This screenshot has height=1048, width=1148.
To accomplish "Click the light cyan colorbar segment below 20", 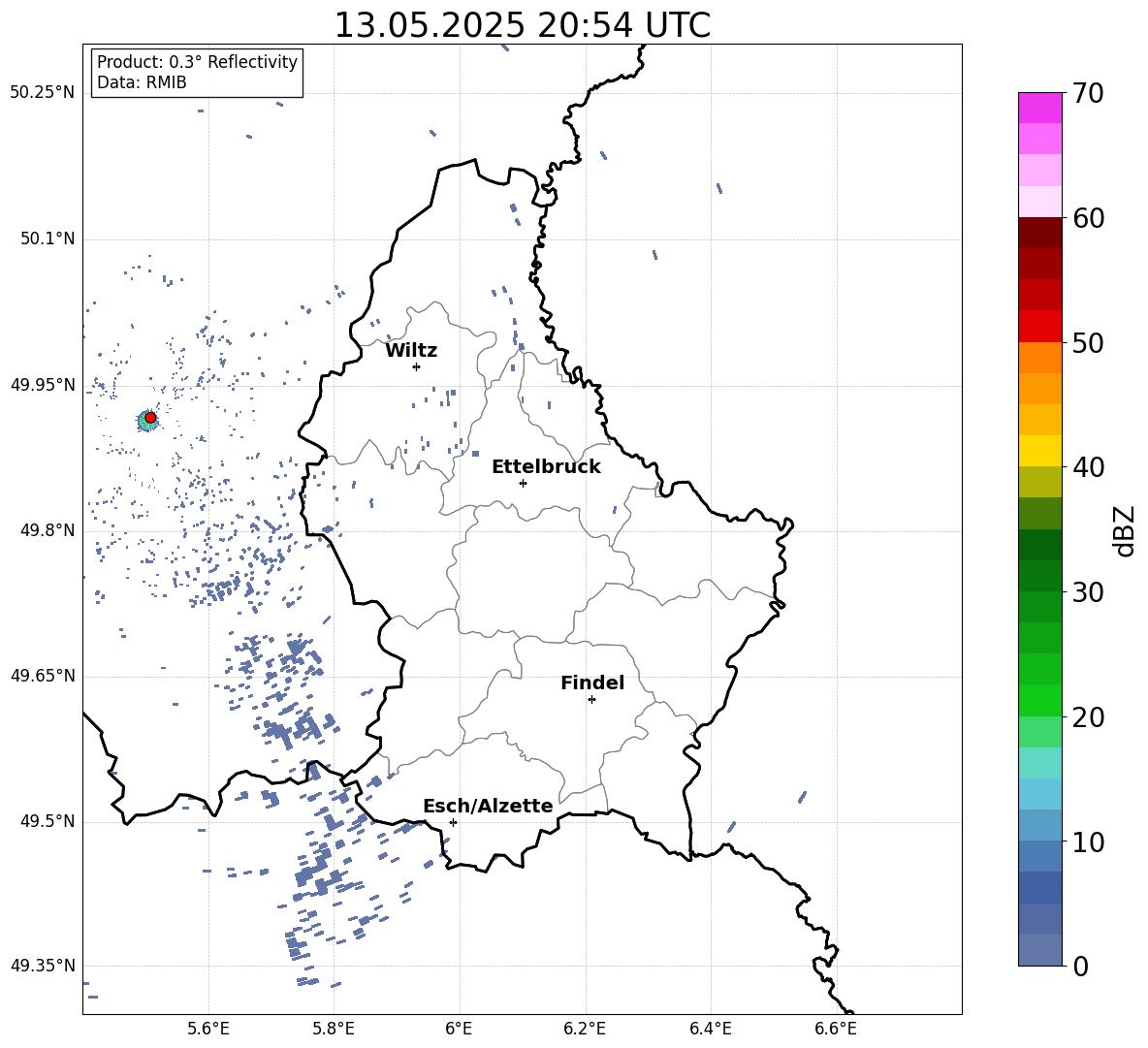I will tap(1040, 763).
